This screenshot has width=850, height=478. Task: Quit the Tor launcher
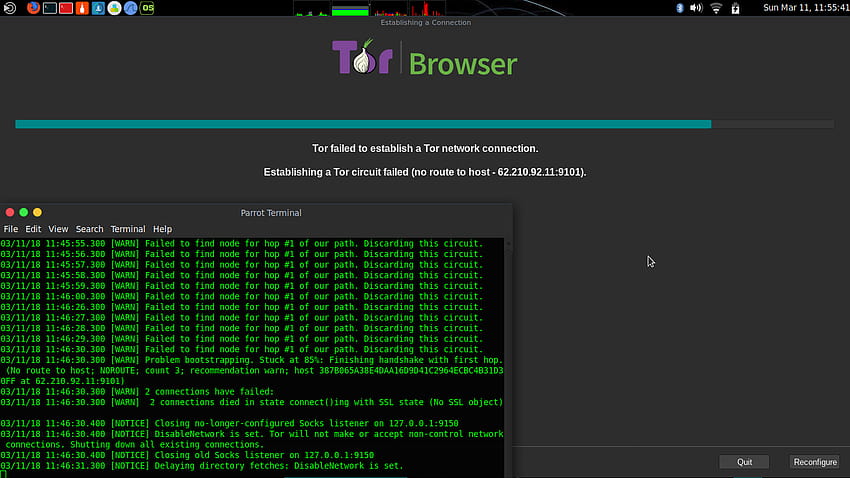[x=744, y=462]
